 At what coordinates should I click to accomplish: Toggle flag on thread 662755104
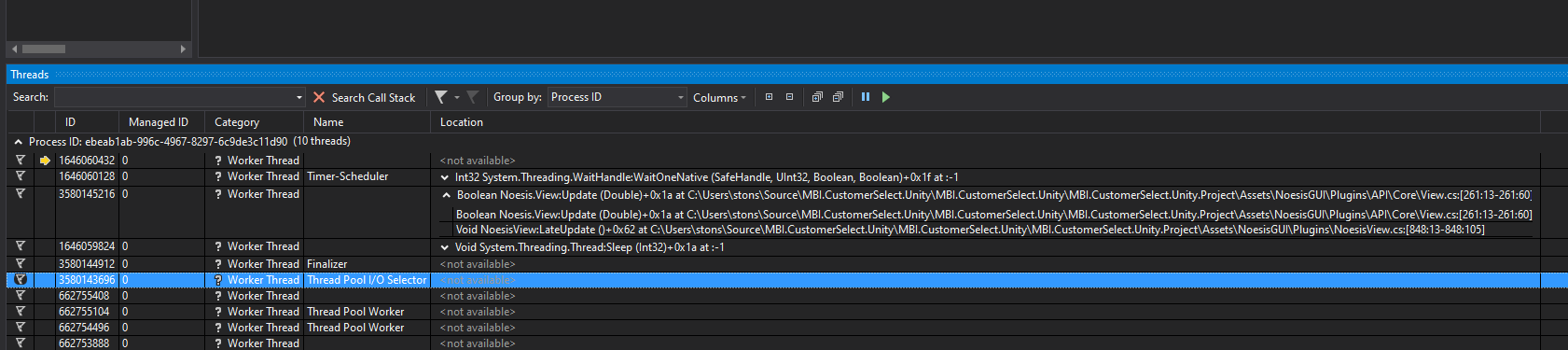click(x=20, y=312)
